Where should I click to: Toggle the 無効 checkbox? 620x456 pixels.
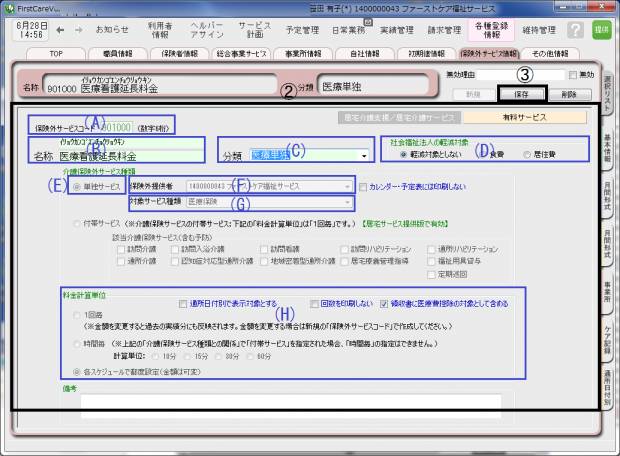click(572, 75)
